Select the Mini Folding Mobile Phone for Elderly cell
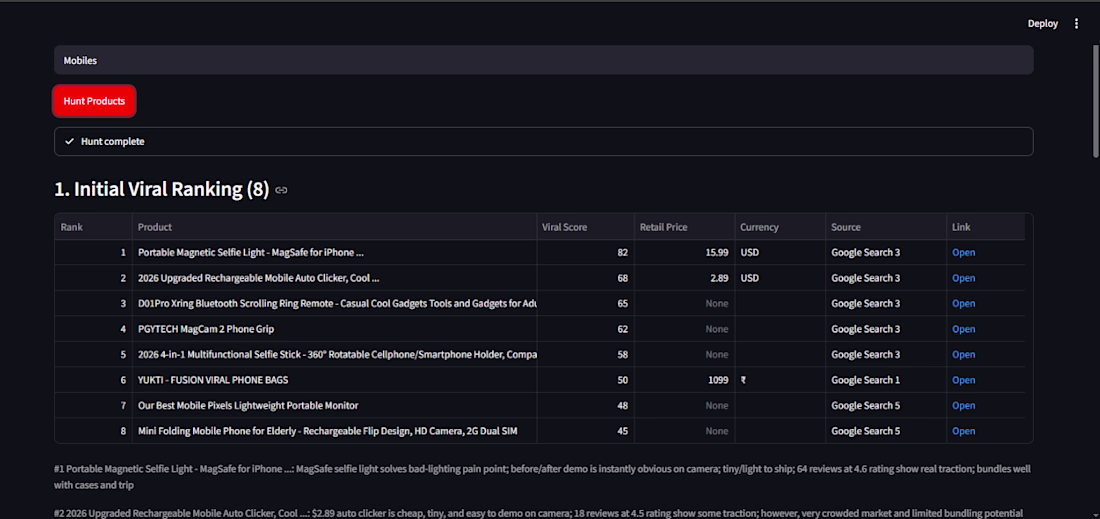The image size is (1100, 519). (x=335, y=431)
